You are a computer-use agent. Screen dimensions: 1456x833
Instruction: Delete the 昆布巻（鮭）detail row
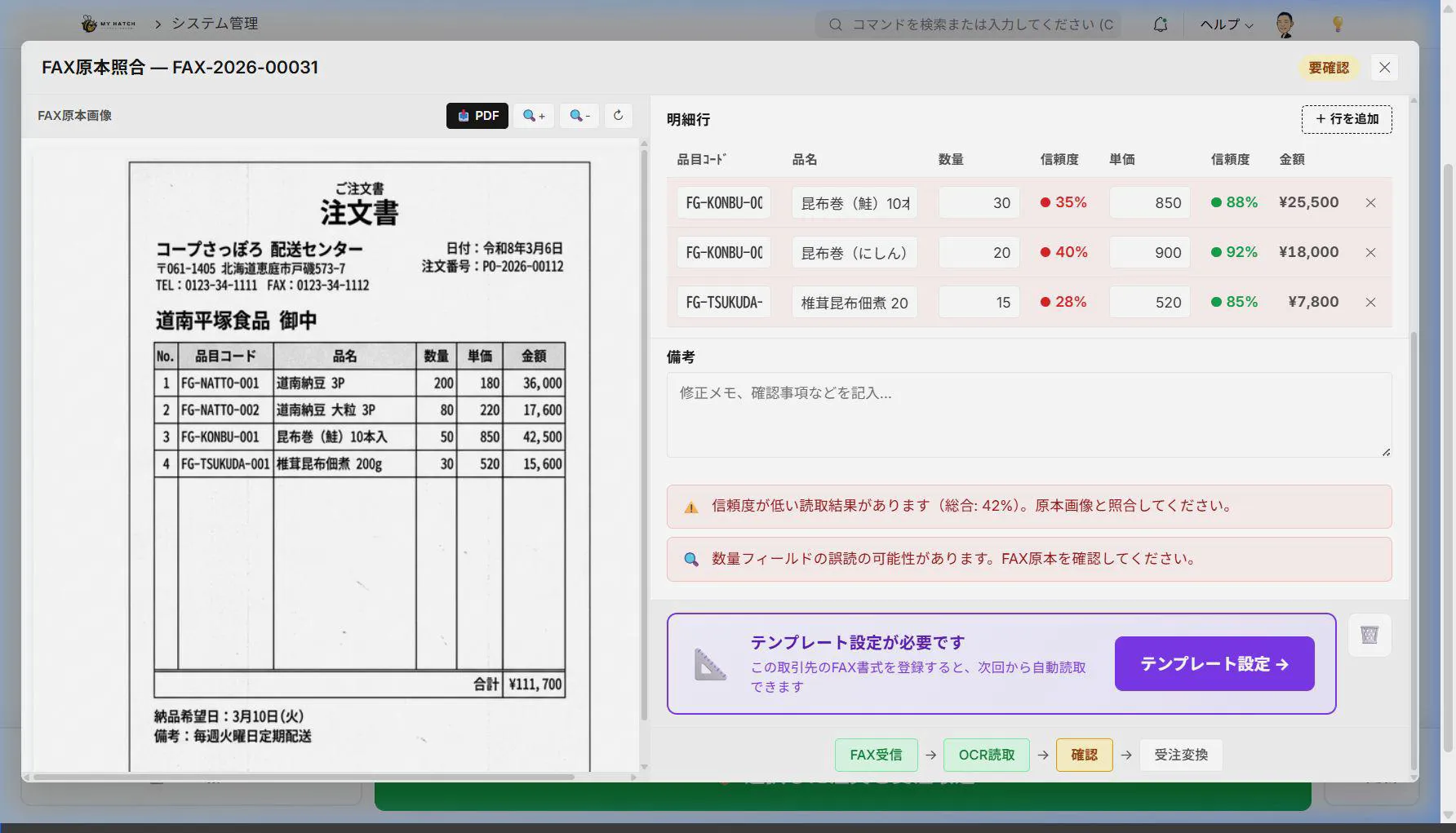pos(1370,203)
